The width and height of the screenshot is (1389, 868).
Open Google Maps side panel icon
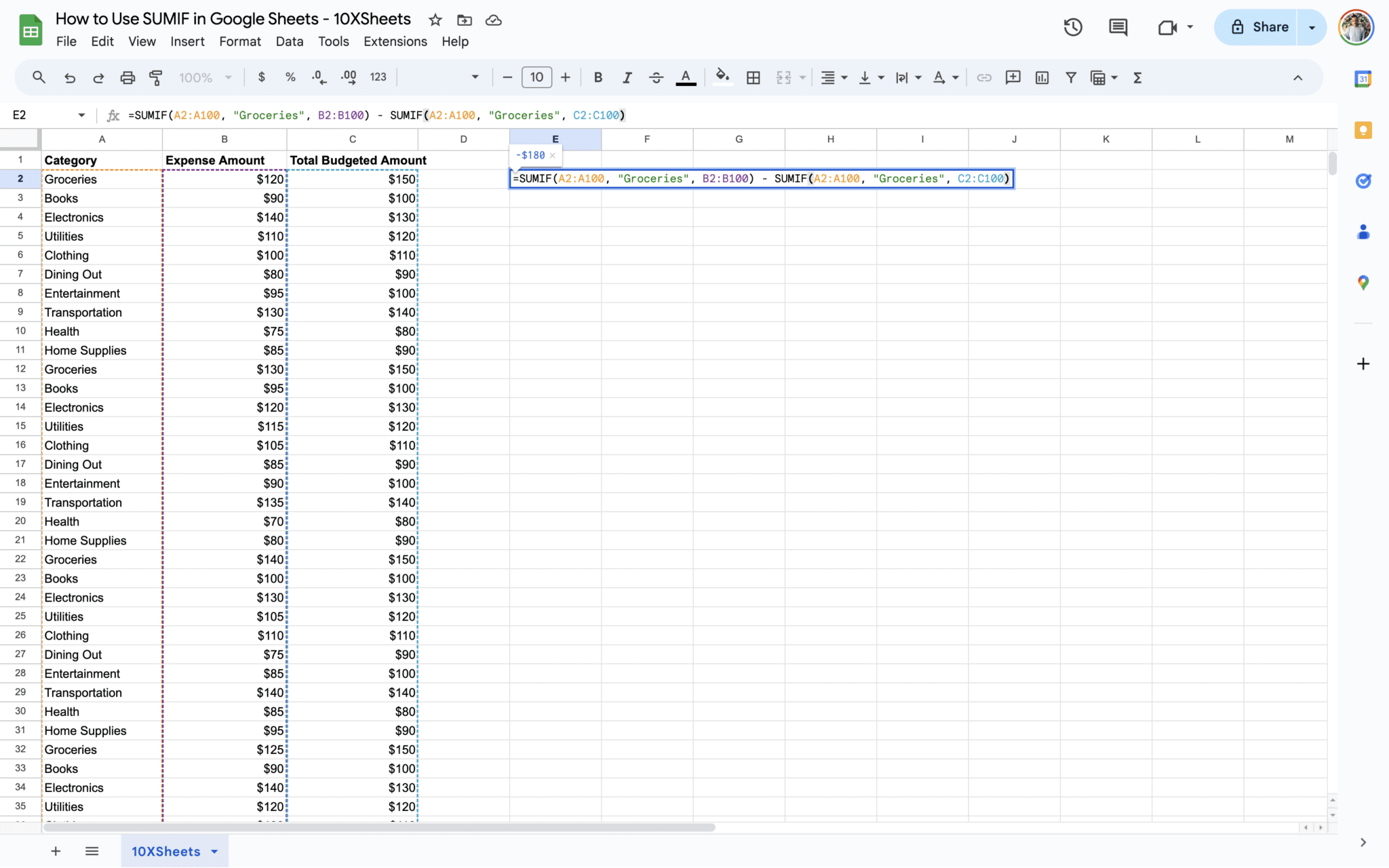point(1363,282)
